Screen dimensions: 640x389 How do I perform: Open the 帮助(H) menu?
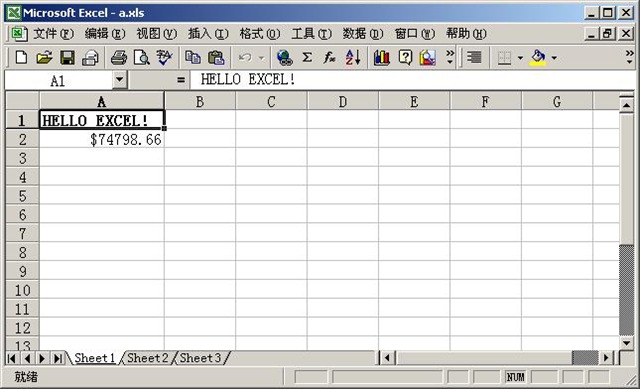(466, 33)
